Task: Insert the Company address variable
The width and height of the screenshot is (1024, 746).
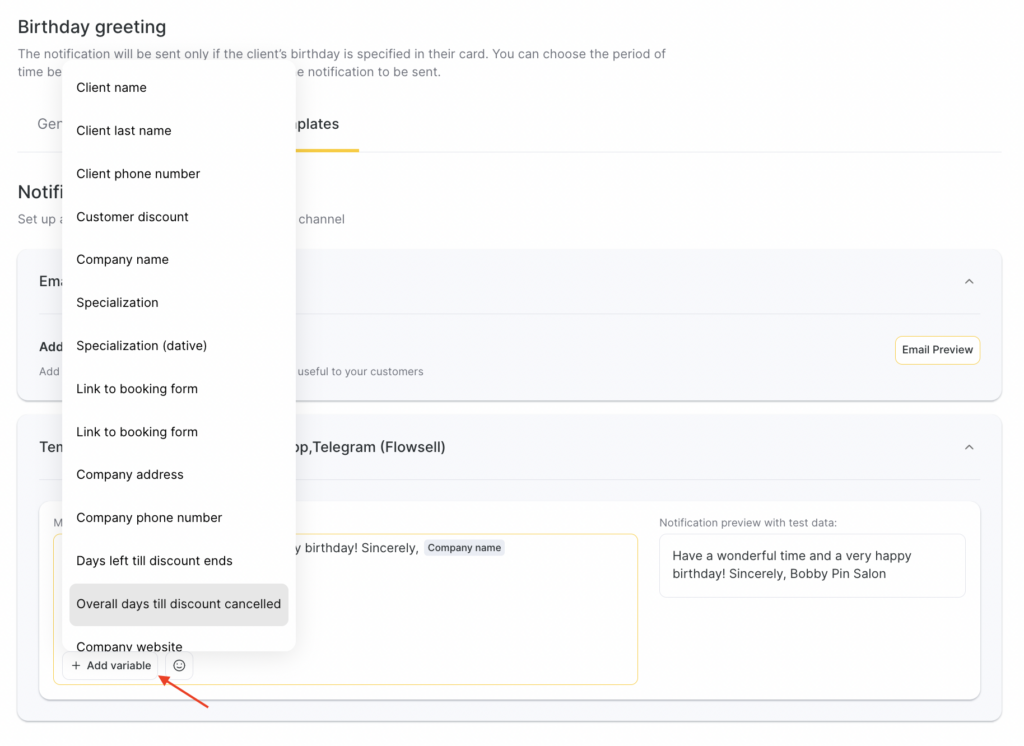Action: pos(130,475)
